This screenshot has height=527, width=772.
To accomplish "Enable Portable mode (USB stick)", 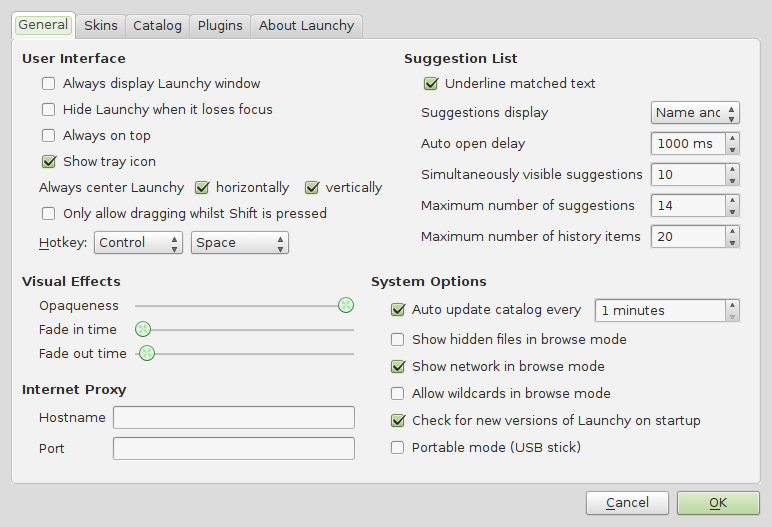I will pyautogui.click(x=397, y=447).
